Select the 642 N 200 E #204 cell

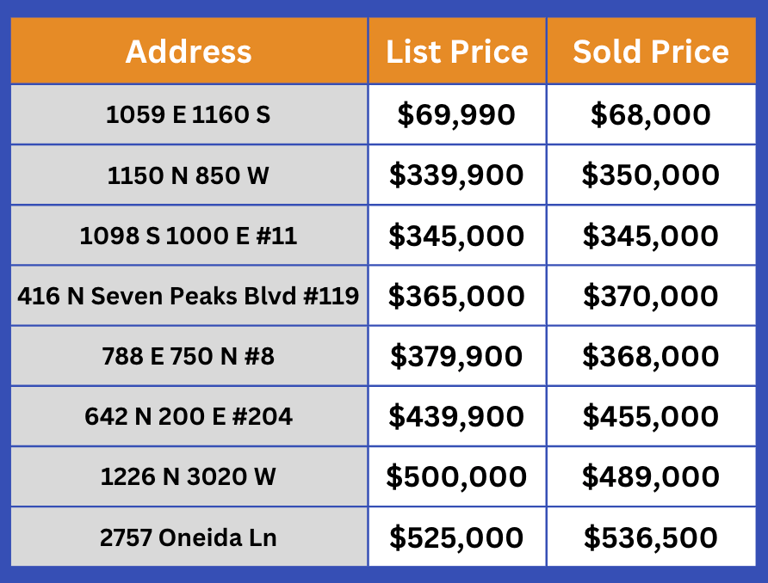click(189, 416)
